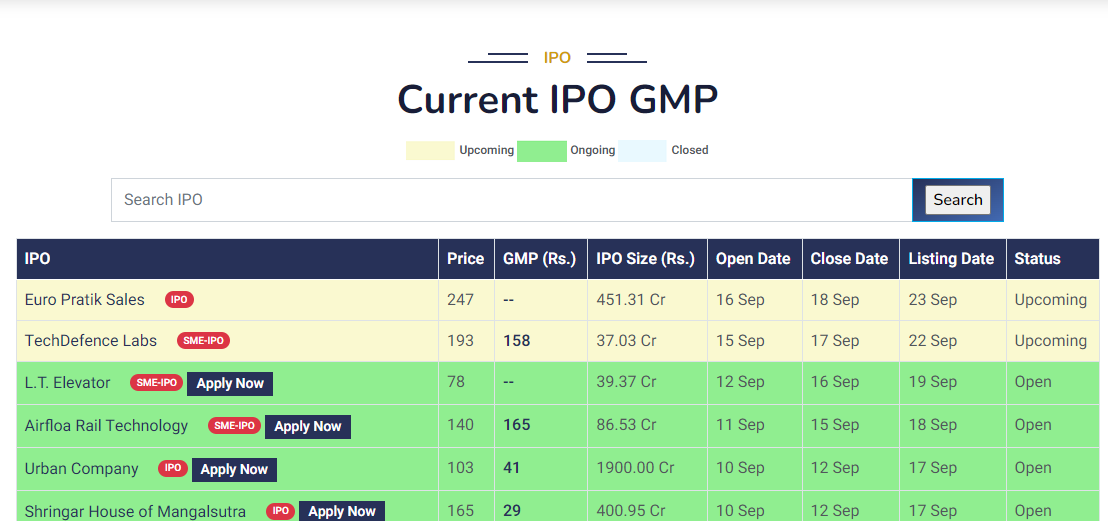Click the red IPO badge beside Euro Pratik Sales
1108x521 pixels.
(179, 300)
